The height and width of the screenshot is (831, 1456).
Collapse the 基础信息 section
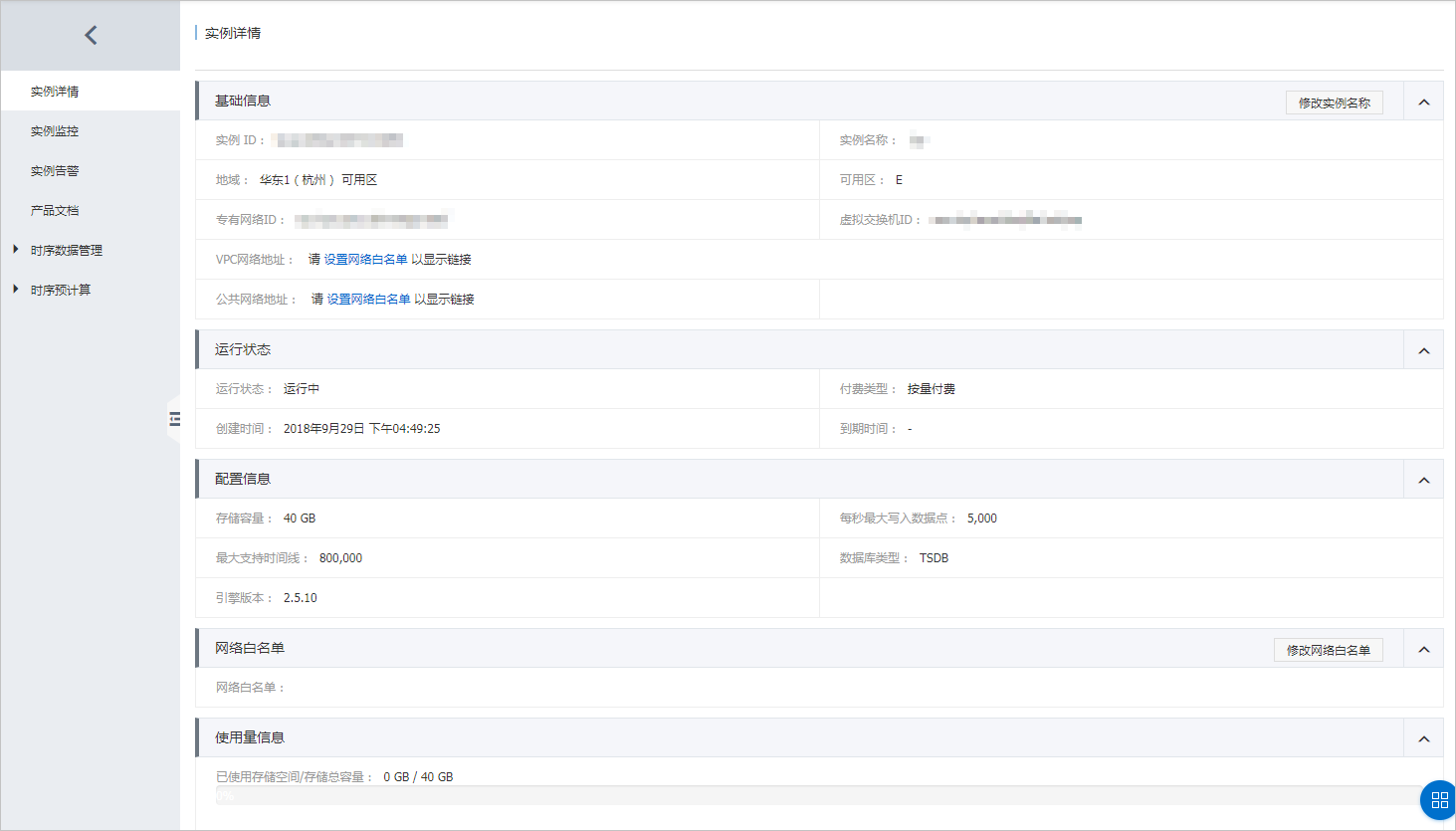1423,102
